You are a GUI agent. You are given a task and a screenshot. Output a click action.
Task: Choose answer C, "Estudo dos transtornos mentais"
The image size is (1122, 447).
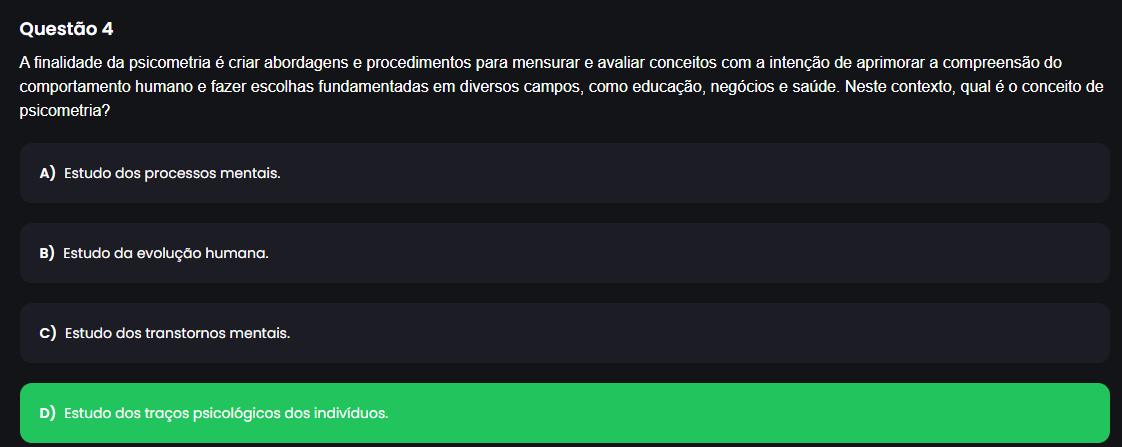point(177,333)
